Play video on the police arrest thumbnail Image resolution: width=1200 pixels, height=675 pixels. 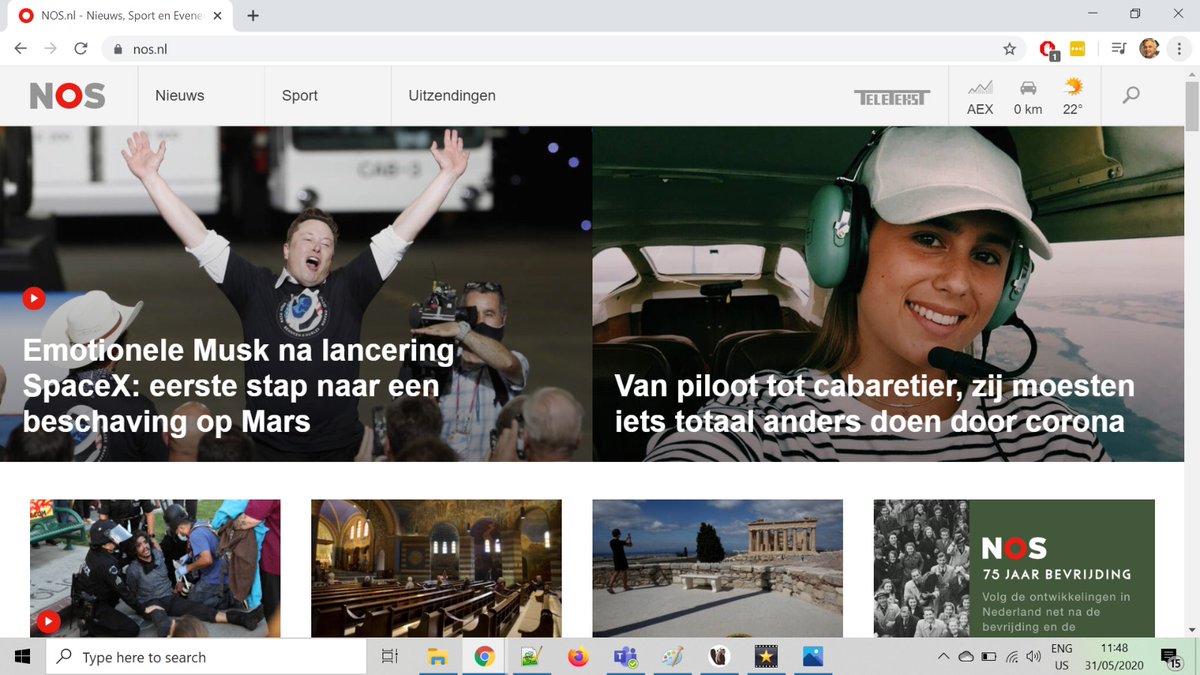tap(47, 621)
